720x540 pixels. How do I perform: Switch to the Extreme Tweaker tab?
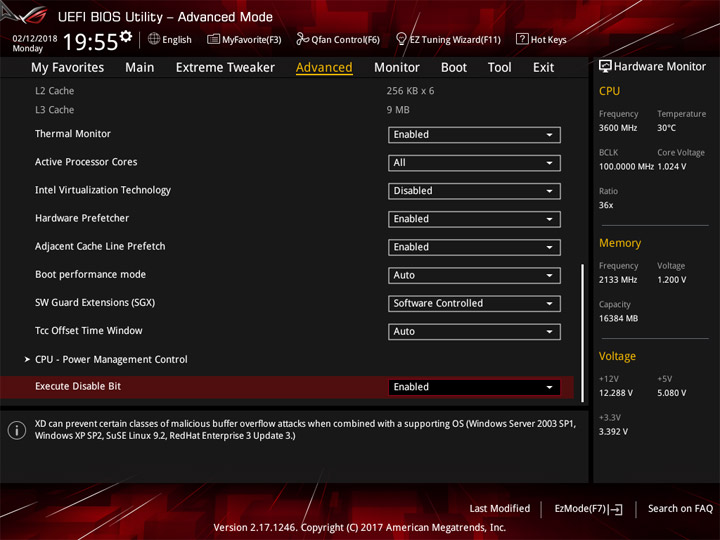click(225, 68)
